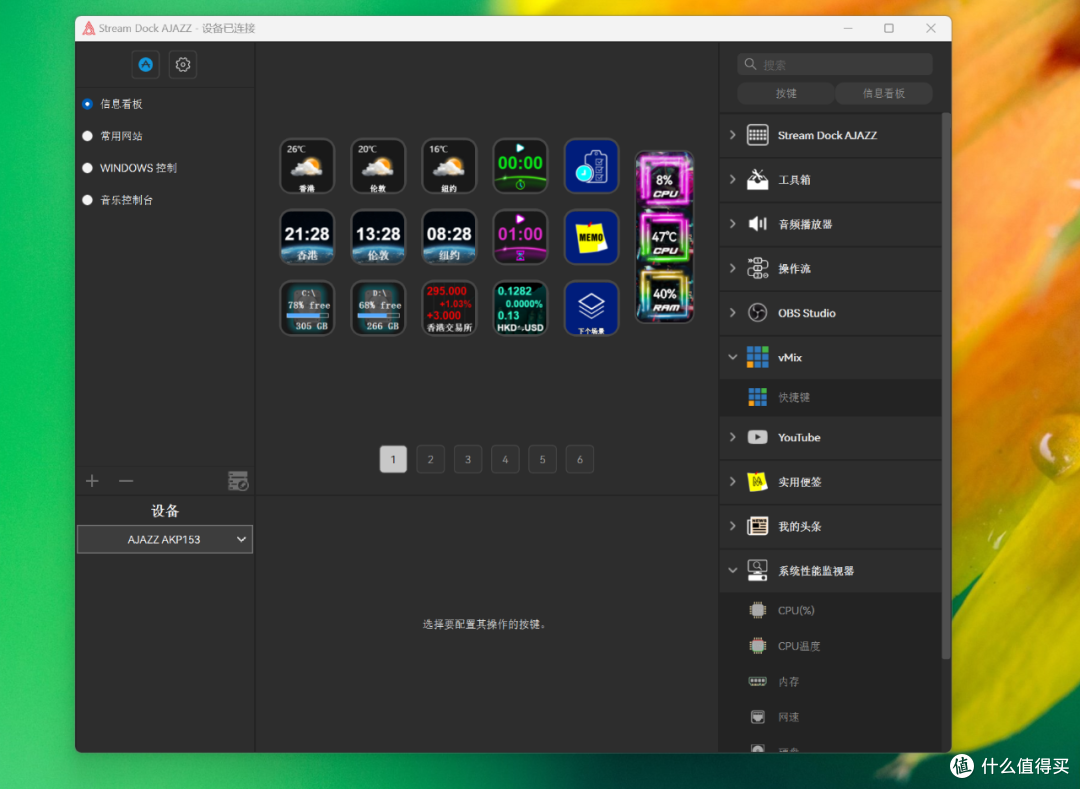Select the 信息看板 profile radio button
1080x789 pixels.
[x=87, y=104]
